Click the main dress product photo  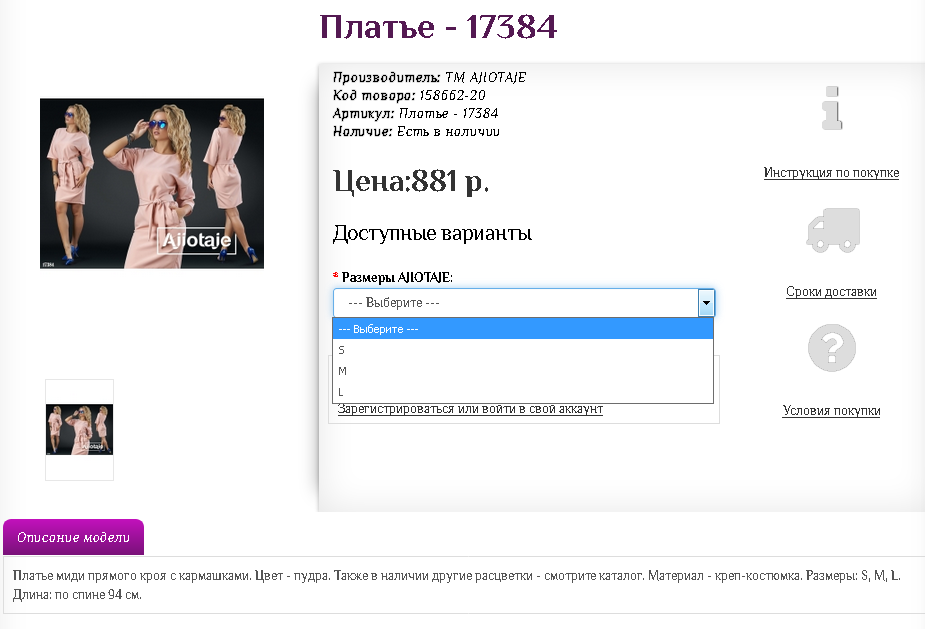pos(152,184)
